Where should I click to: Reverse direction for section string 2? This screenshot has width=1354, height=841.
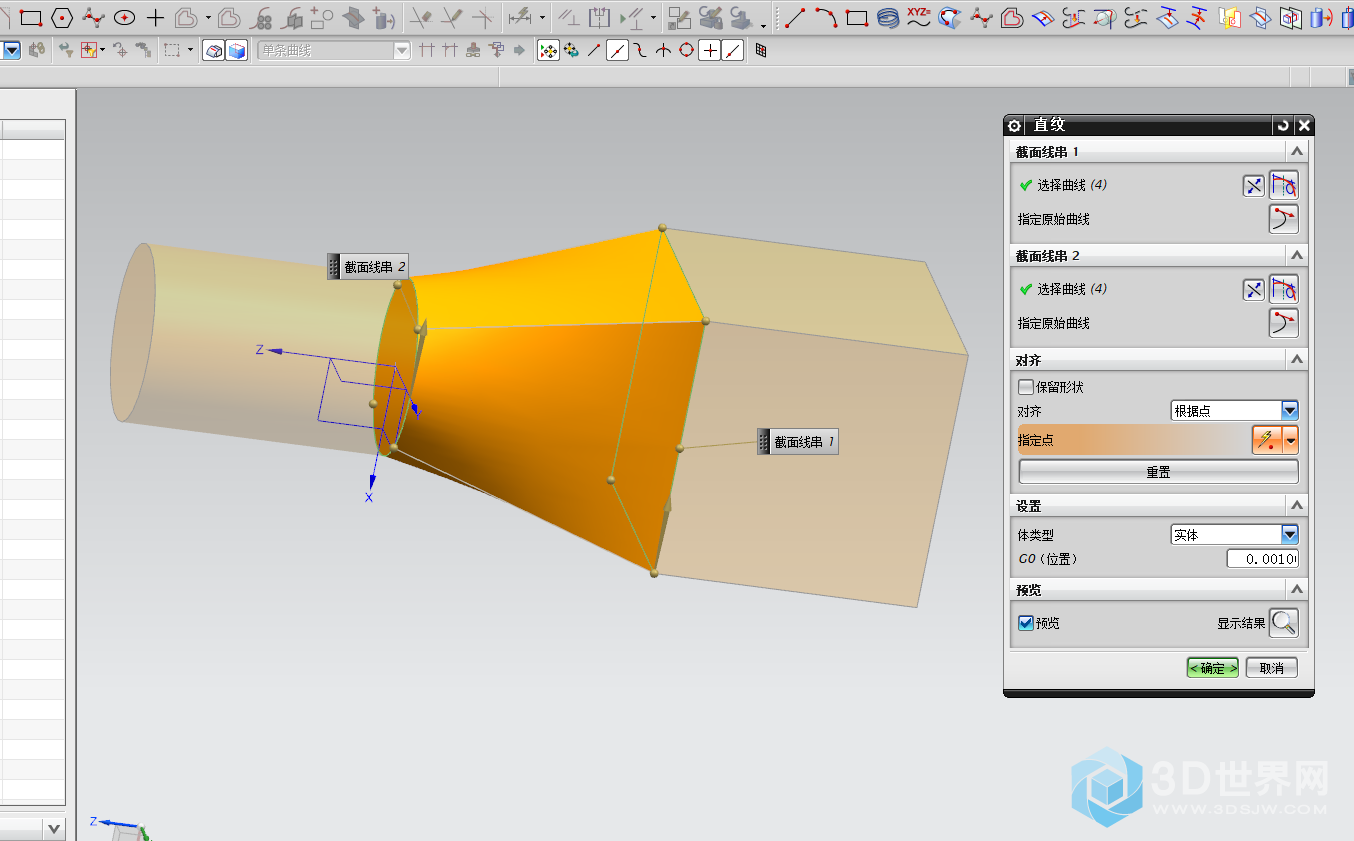pyautogui.click(x=1254, y=289)
